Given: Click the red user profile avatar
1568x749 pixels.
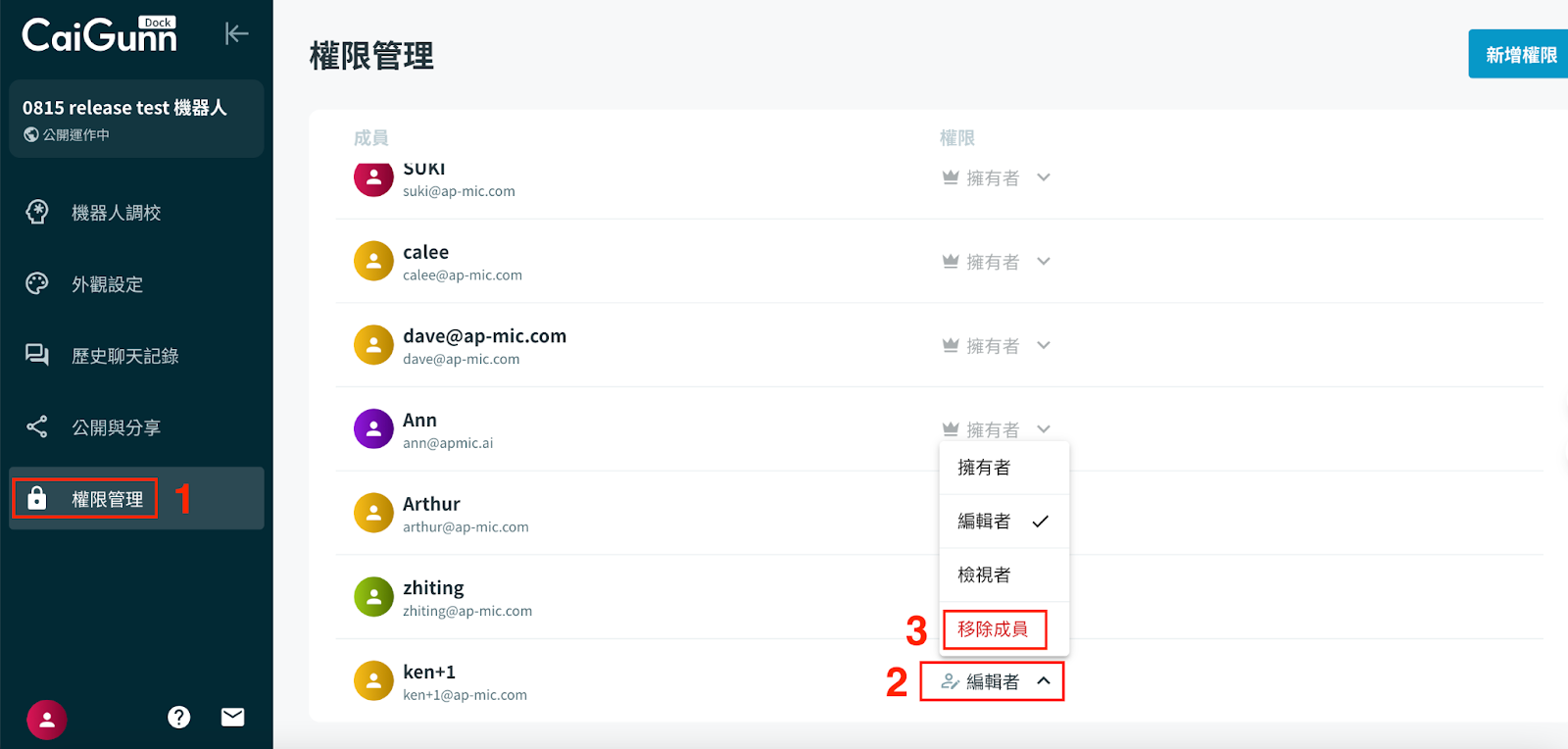Looking at the screenshot, I should pos(47,720).
